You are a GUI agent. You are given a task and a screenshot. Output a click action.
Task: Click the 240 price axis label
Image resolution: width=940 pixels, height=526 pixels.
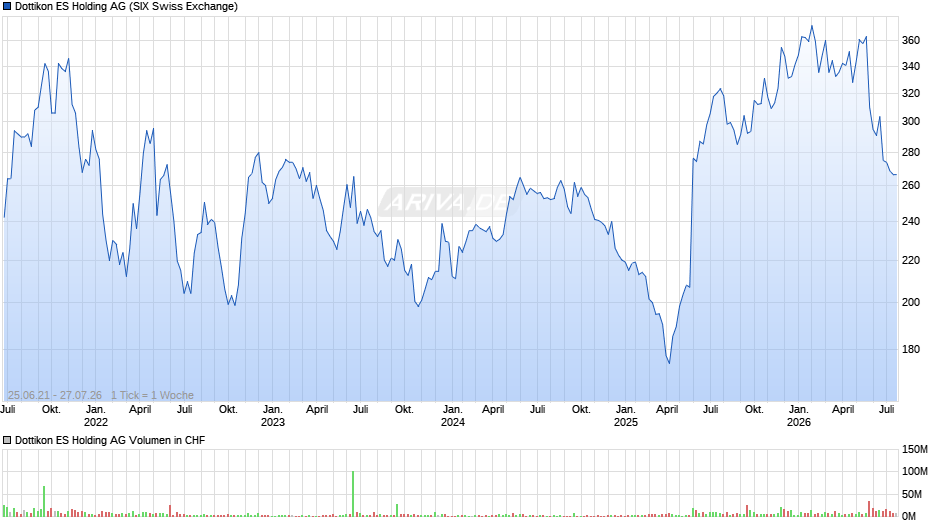click(911, 221)
